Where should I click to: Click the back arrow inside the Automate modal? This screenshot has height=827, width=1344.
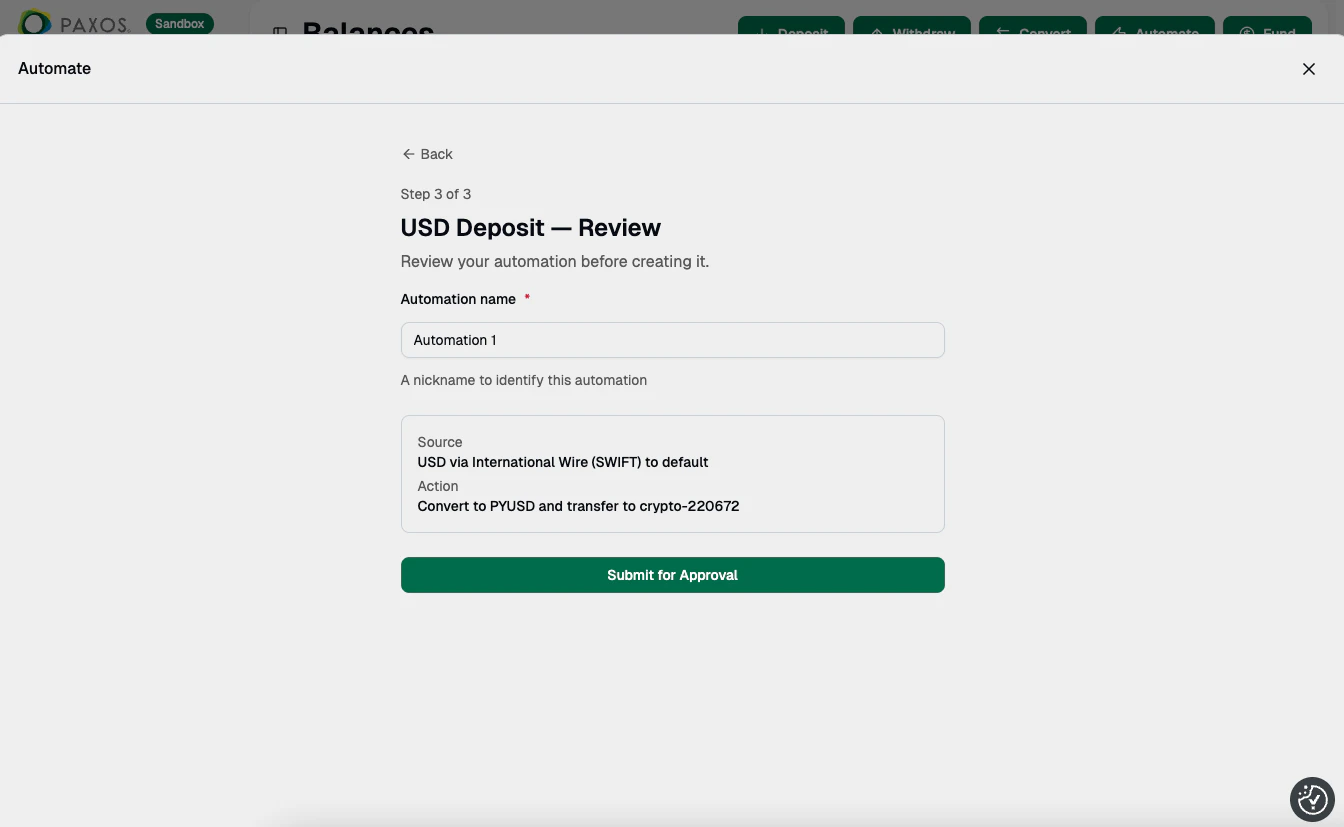click(407, 153)
